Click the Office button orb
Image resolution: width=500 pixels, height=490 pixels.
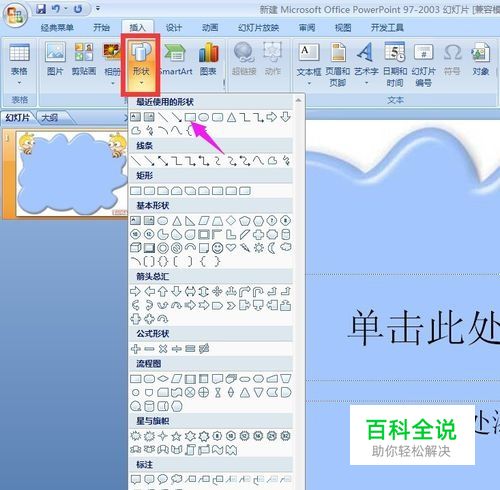click(15, 15)
